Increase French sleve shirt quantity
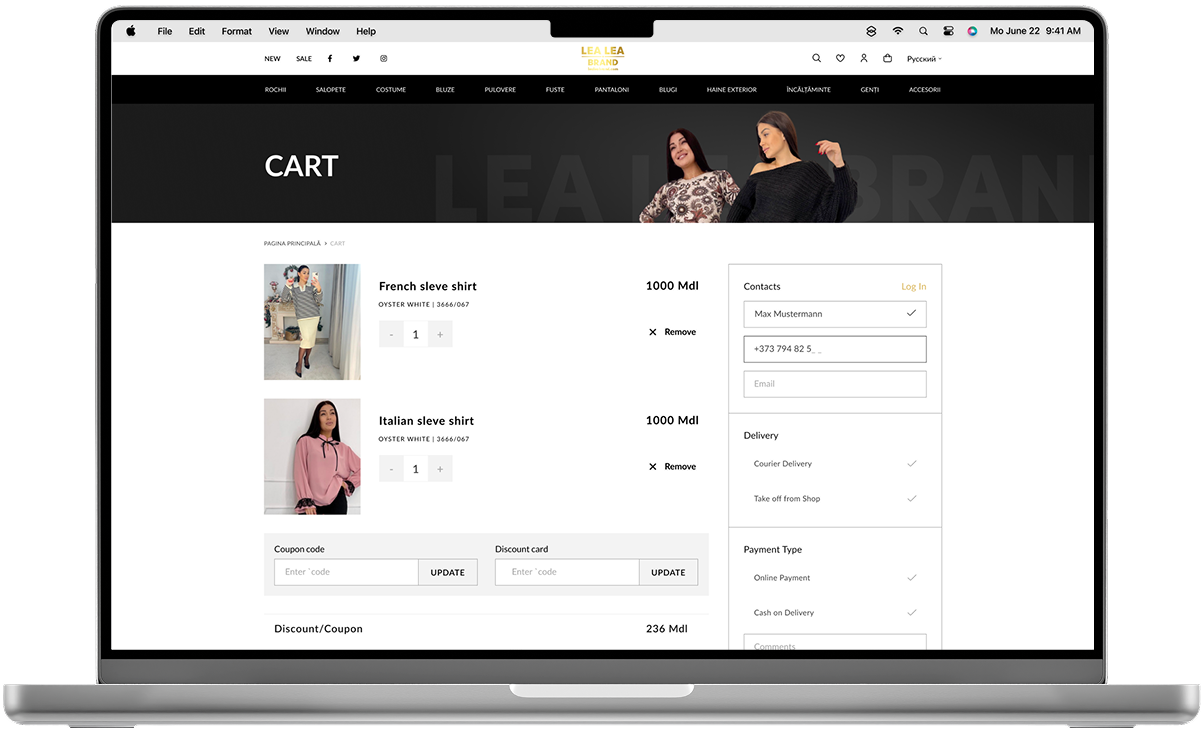 pos(440,334)
